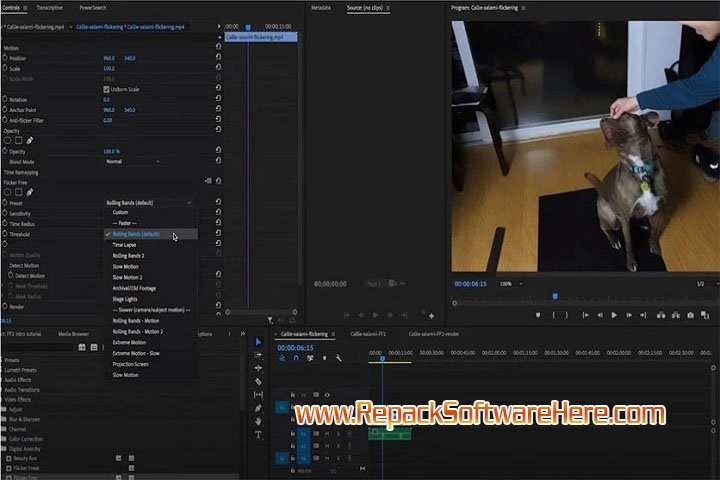
Task: Open the Preset Rolling Bands dropdown
Action: (x=149, y=203)
